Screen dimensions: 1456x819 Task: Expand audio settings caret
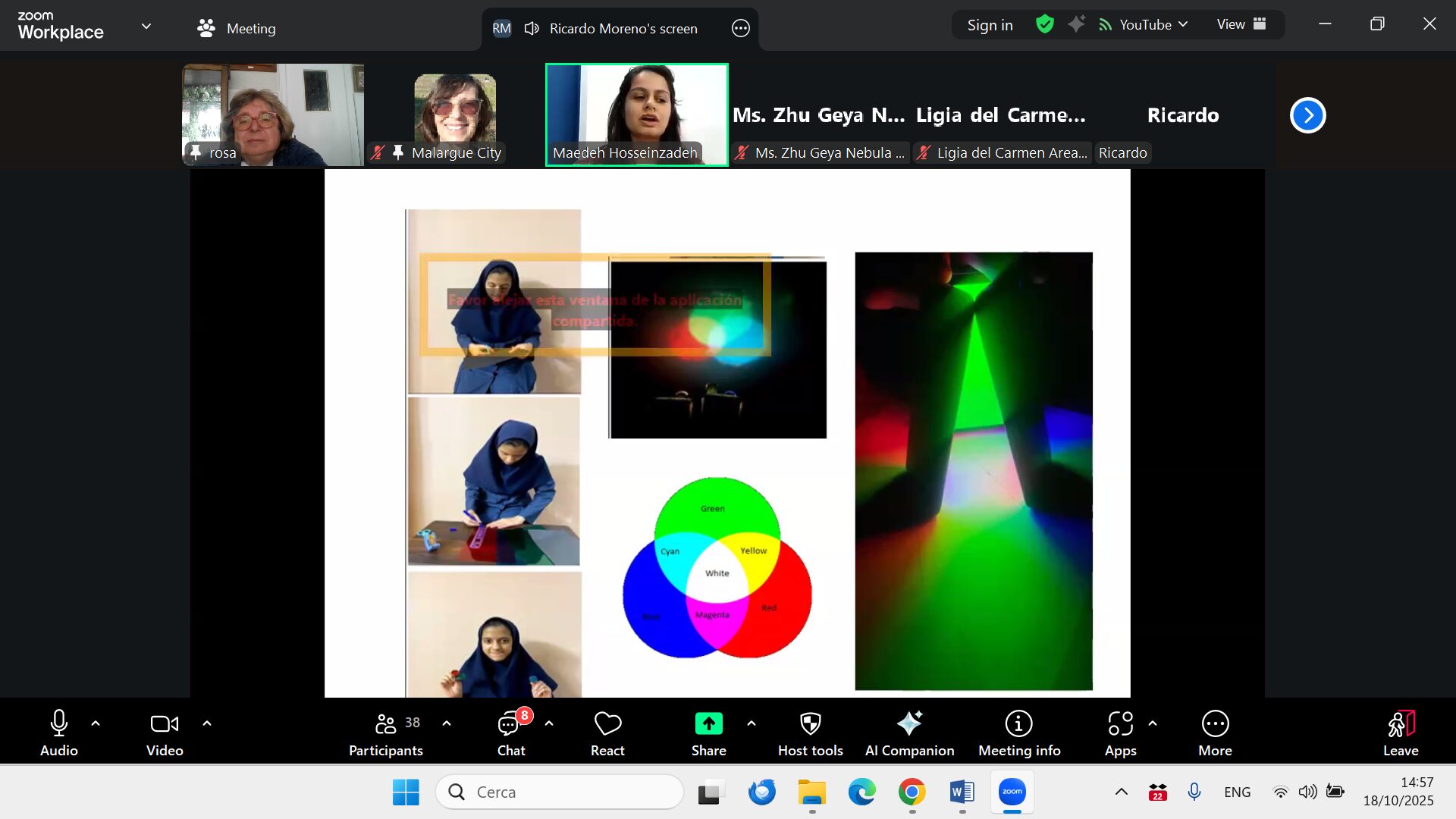point(96,723)
